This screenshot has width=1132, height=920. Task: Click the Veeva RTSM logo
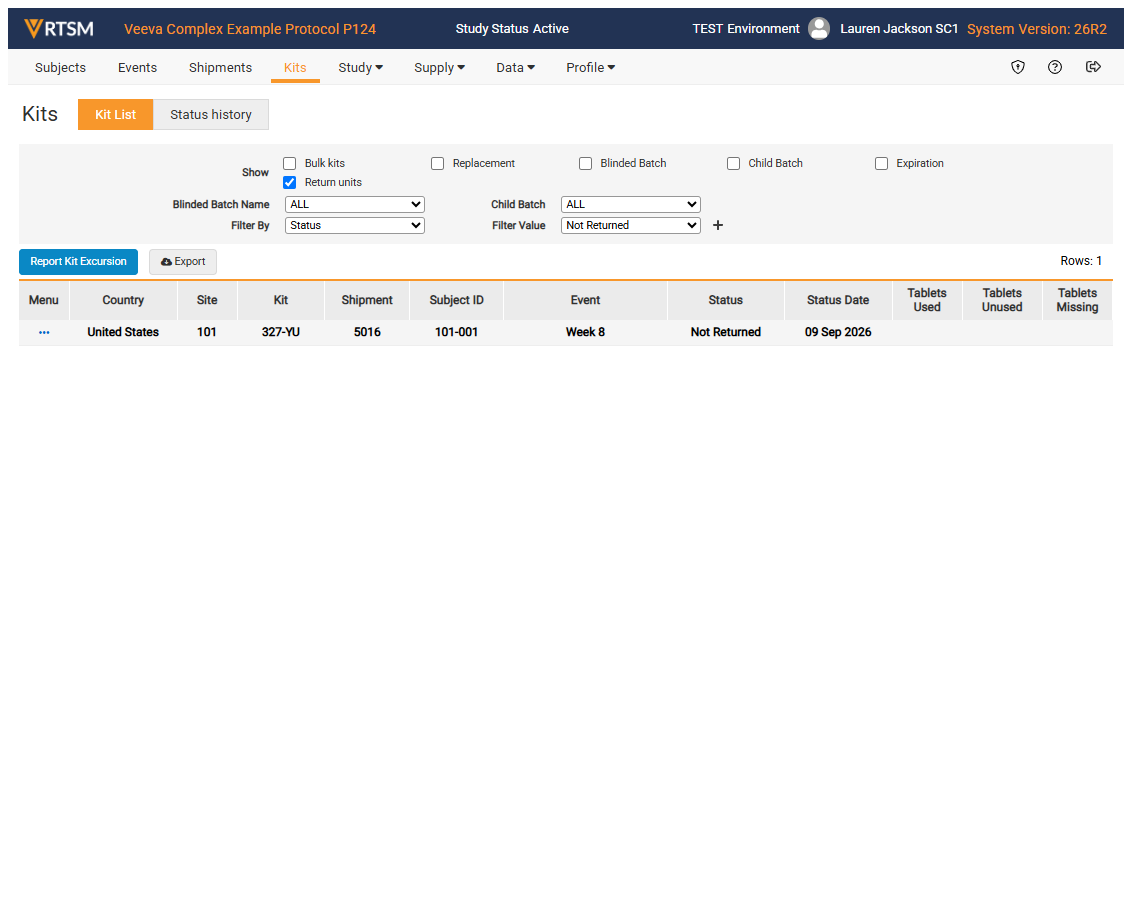(58, 29)
